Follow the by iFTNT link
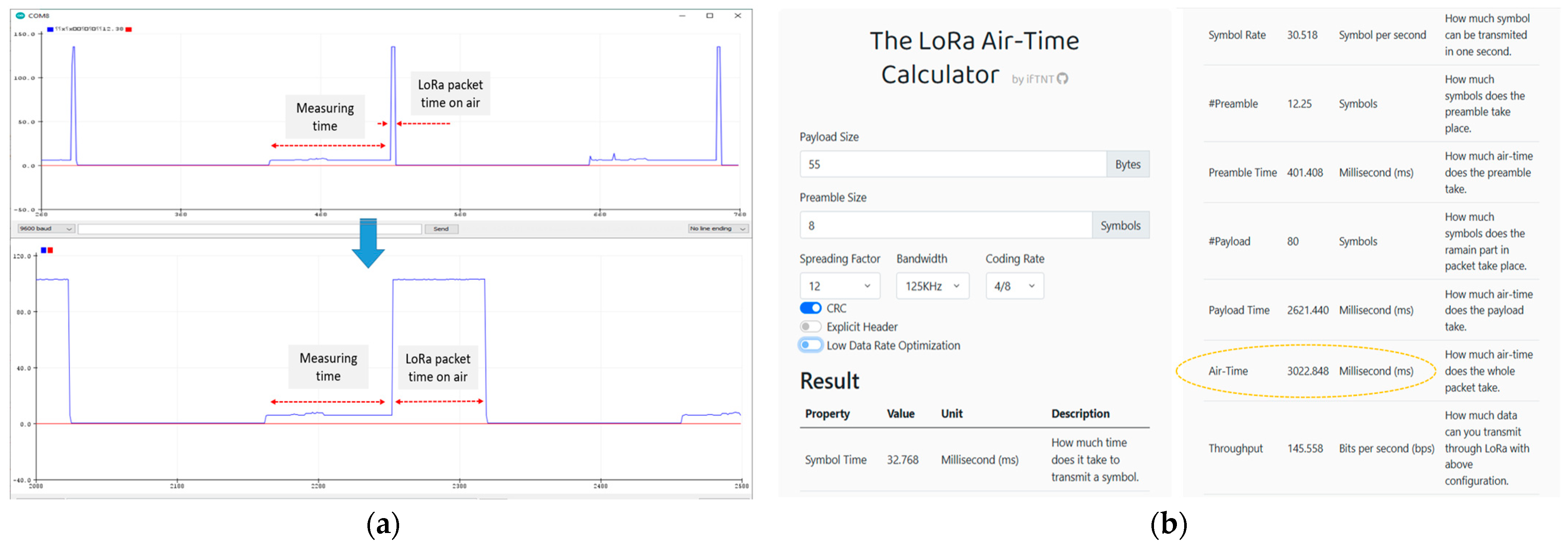 click(x=1032, y=79)
